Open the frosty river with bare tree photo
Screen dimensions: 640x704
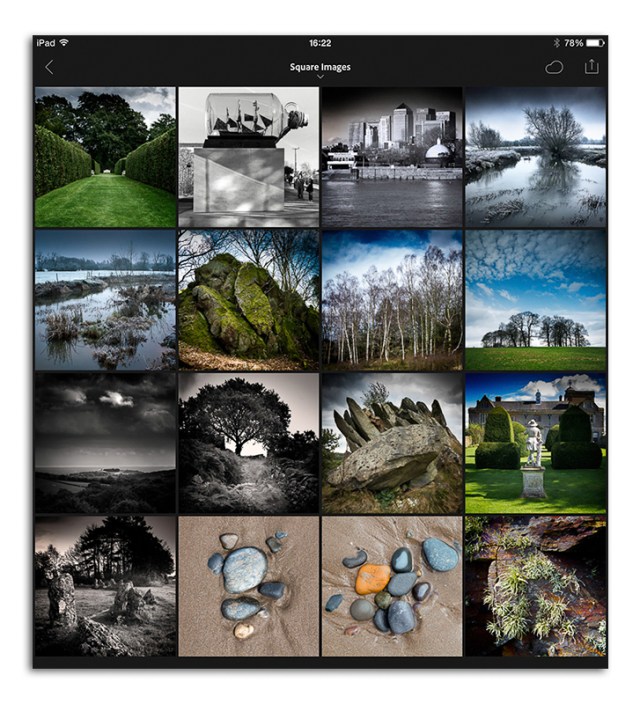(x=535, y=157)
